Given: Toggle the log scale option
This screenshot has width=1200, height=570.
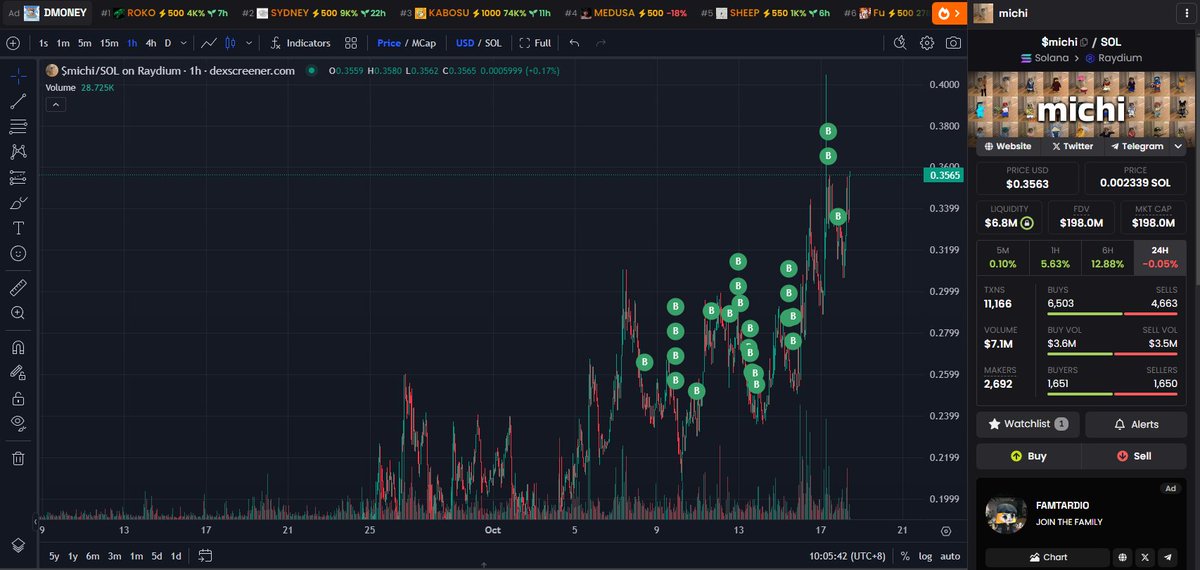Looking at the screenshot, I should pyautogui.click(x=925, y=556).
